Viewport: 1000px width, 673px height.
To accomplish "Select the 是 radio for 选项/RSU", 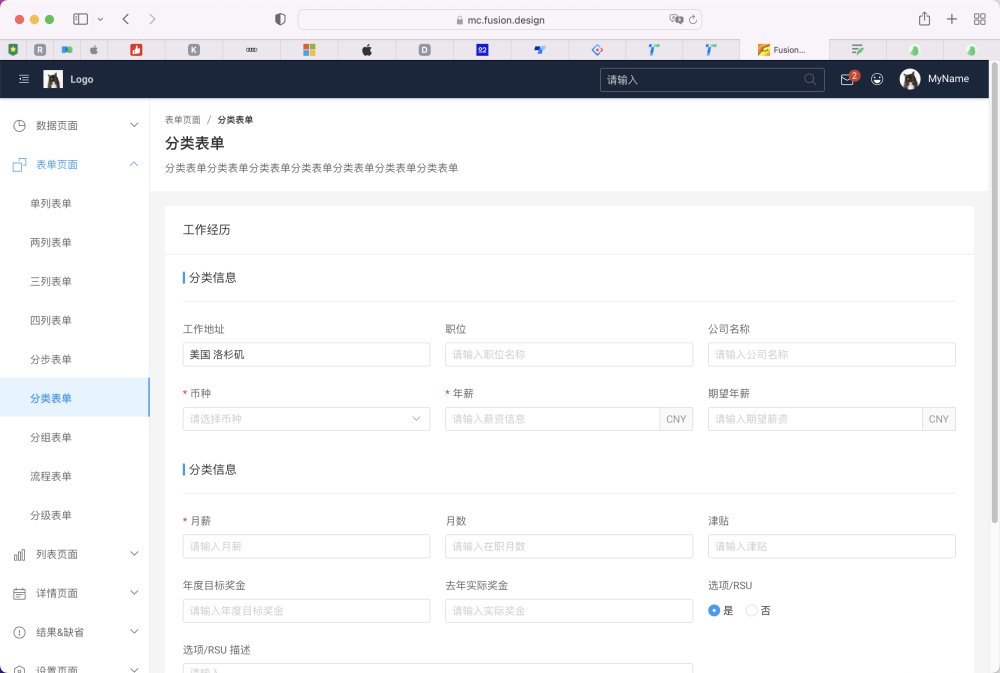I will (x=712, y=609).
